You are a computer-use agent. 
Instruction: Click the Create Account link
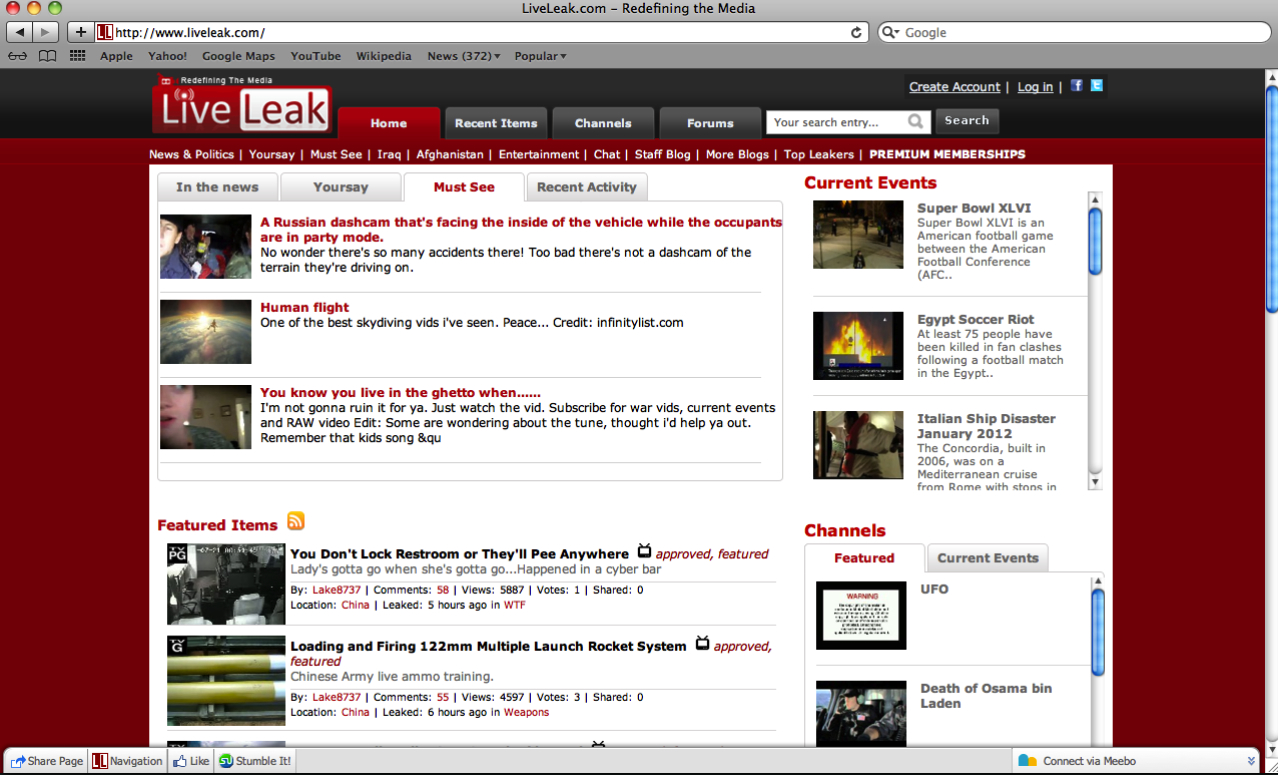point(955,87)
